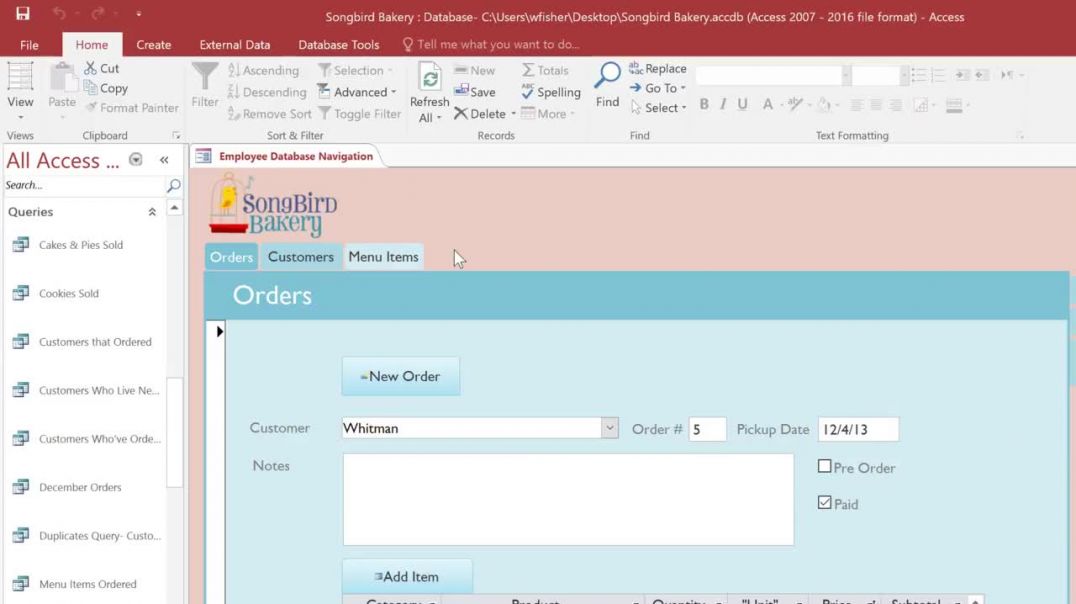This screenshot has width=1076, height=604.
Task: Click the Order # field
Action: (707, 429)
